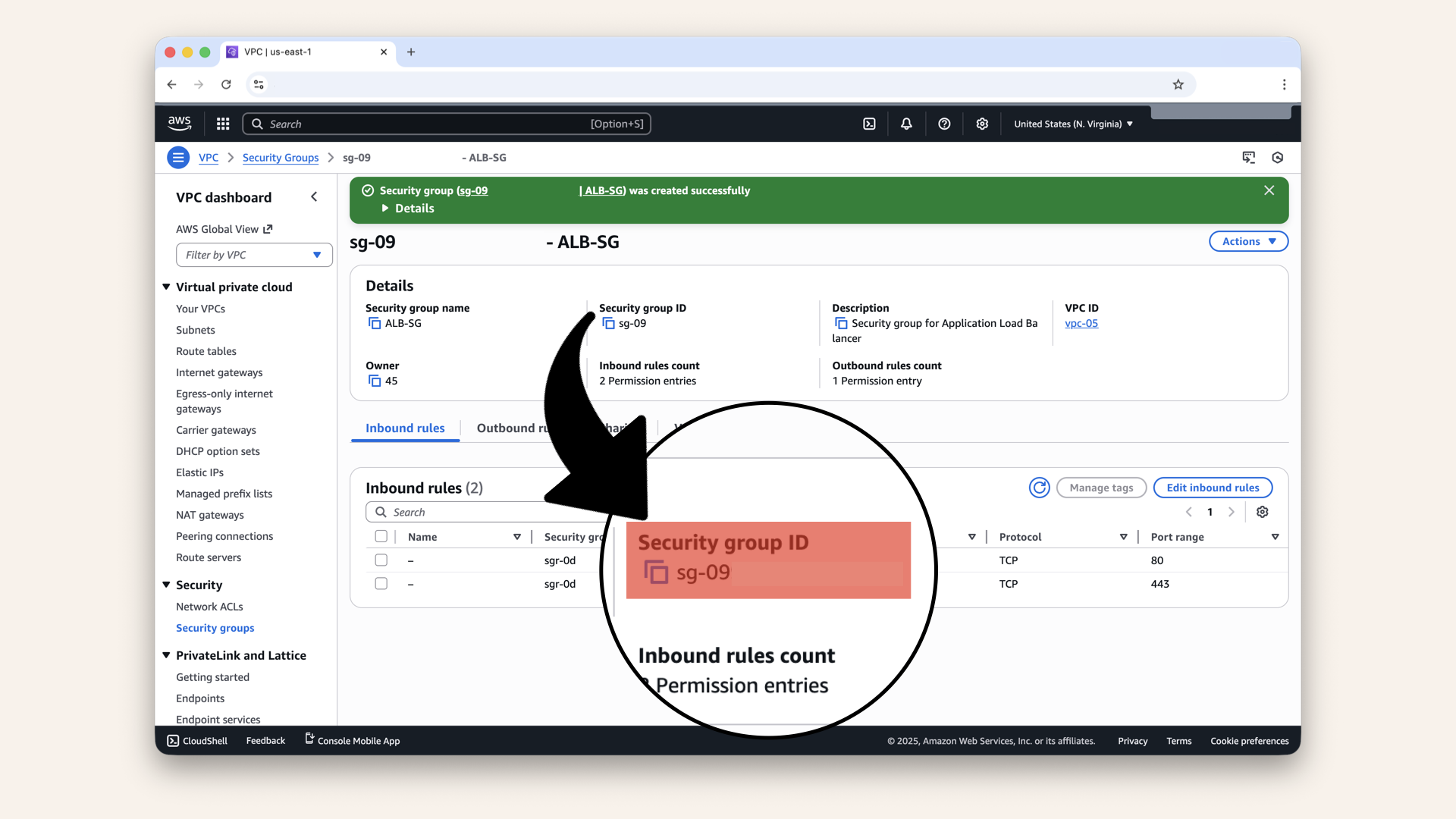Check the port 80 TCP rule row
The image size is (1456, 819).
[x=381, y=560]
